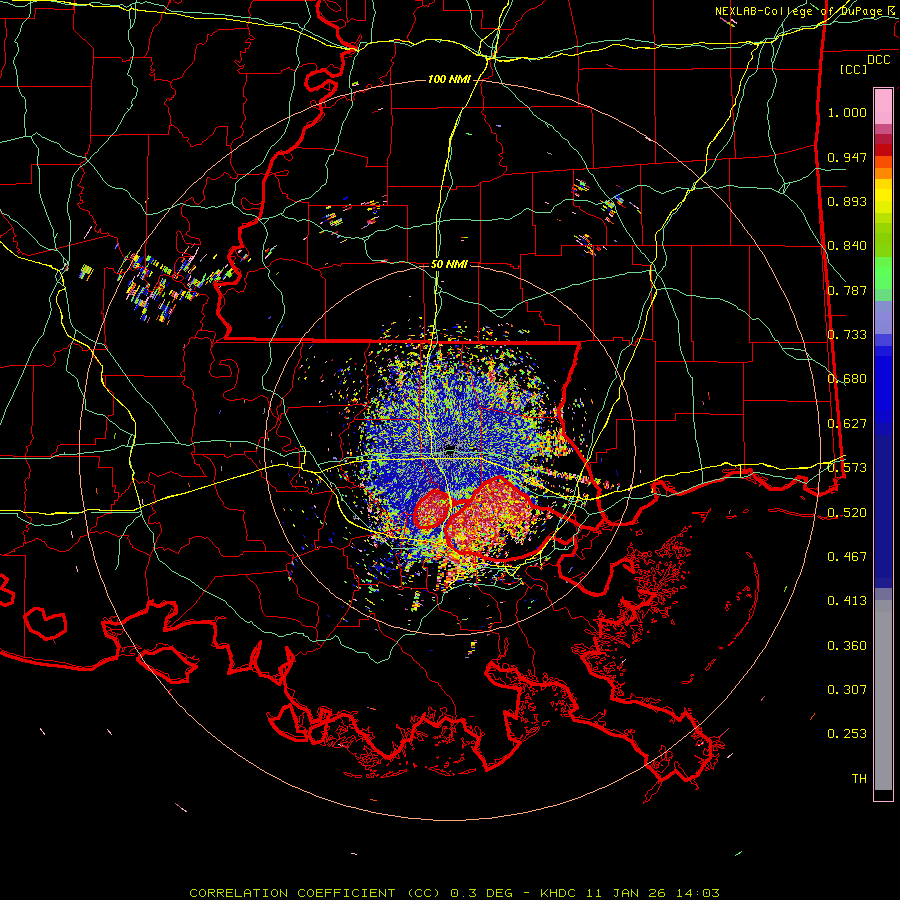Click the smaller red-outlined polygon near the radar
The width and height of the screenshot is (900, 900).
coord(432,509)
